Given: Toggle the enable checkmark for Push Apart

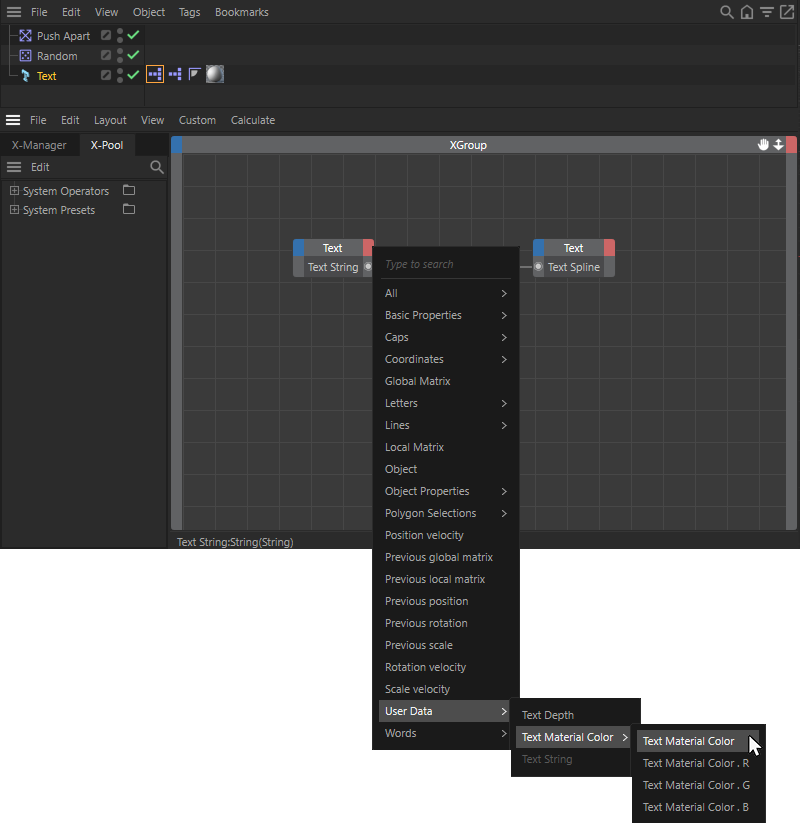Looking at the screenshot, I should [x=132, y=35].
